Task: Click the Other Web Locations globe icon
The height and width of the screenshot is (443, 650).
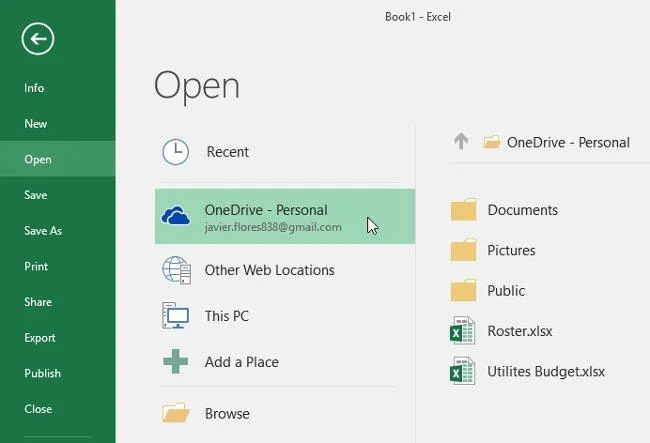Action: pos(177,270)
